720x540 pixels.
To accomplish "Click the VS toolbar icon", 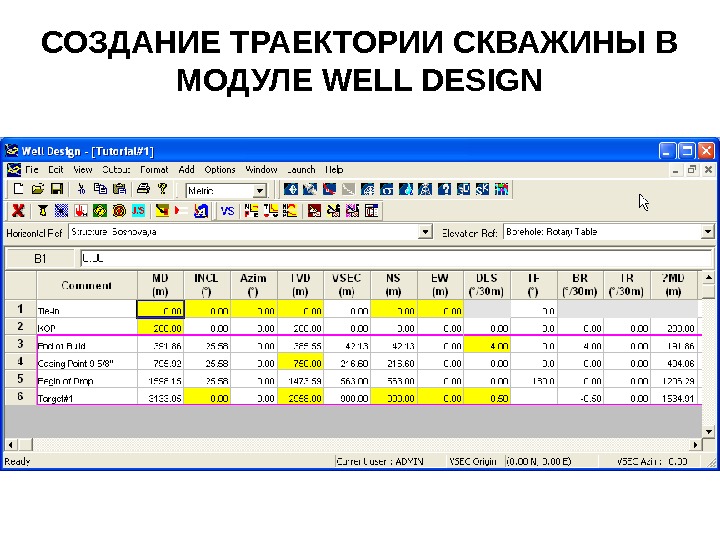I will point(227,211).
